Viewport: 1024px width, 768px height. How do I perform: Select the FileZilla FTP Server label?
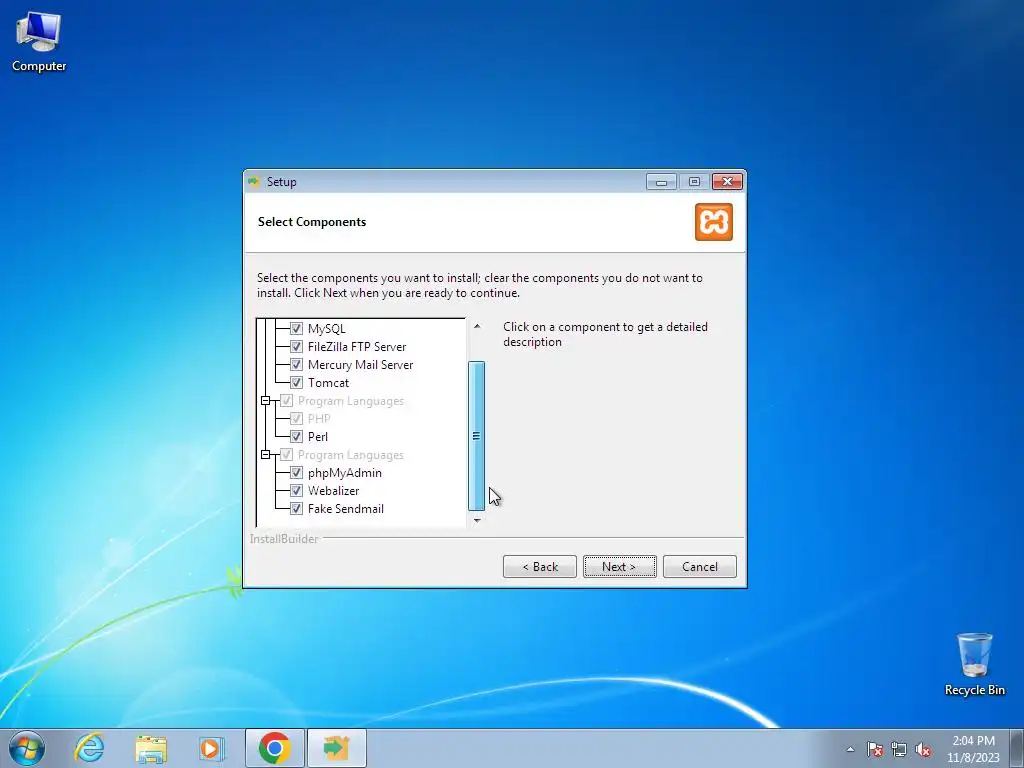coord(357,347)
